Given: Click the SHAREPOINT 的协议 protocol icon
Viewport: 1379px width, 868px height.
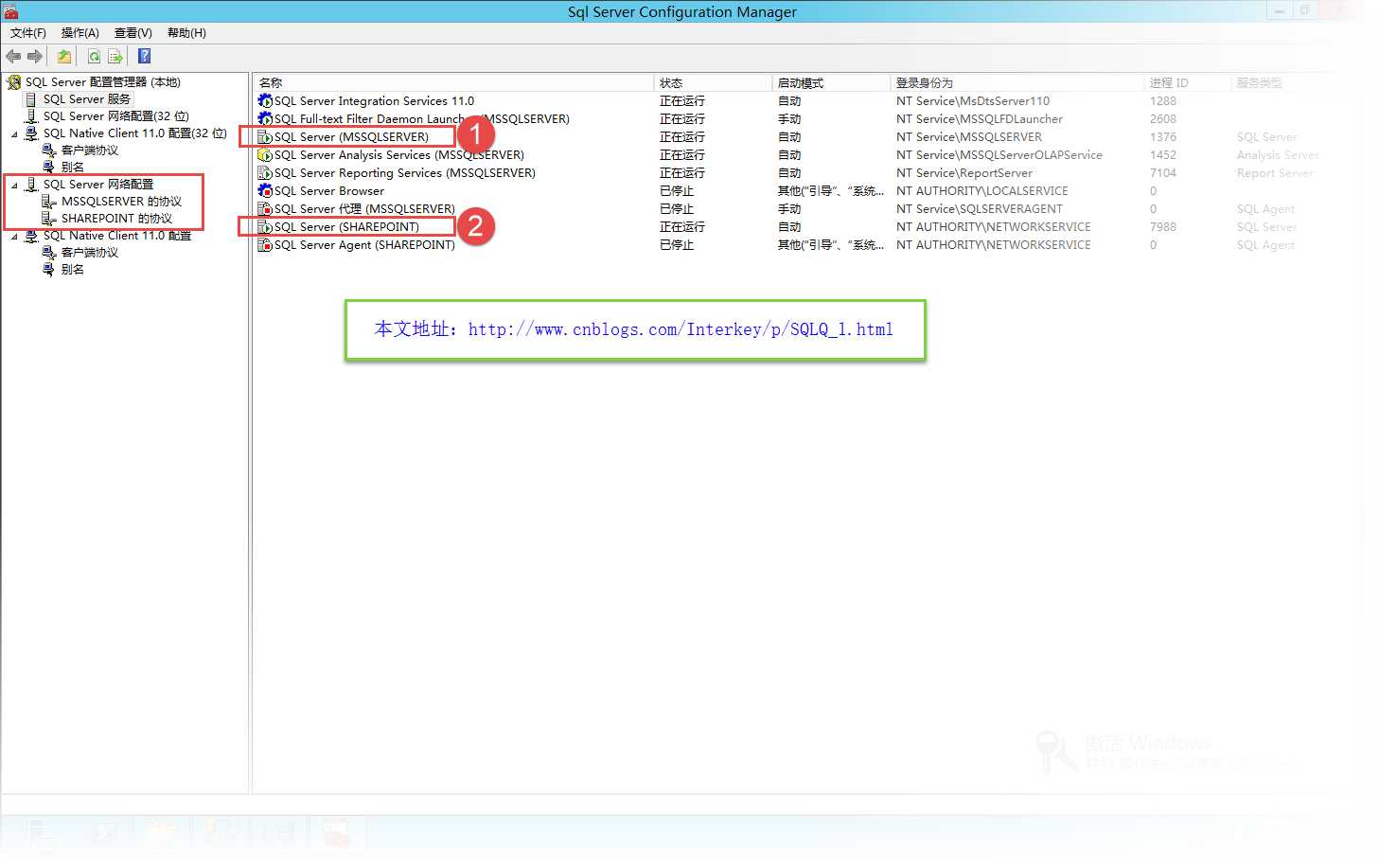Looking at the screenshot, I should 49,219.
